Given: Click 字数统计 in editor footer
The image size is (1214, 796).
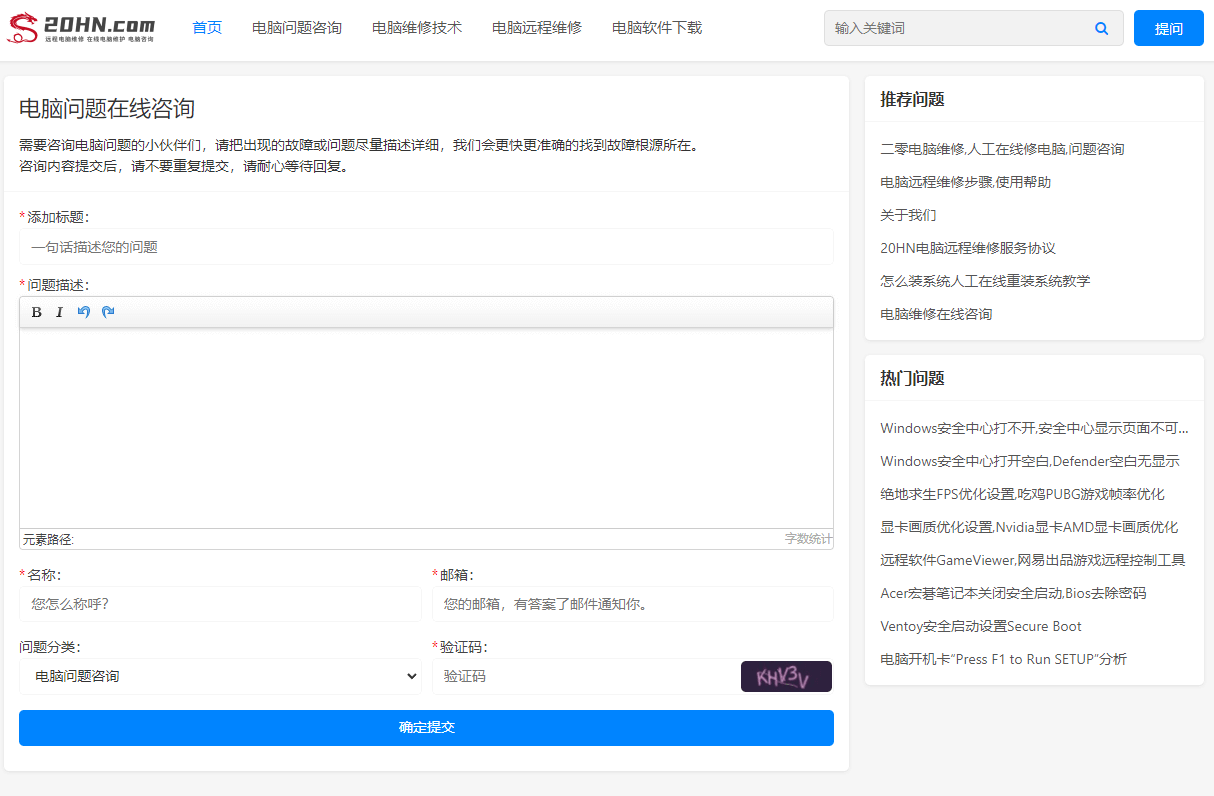Looking at the screenshot, I should 807,539.
